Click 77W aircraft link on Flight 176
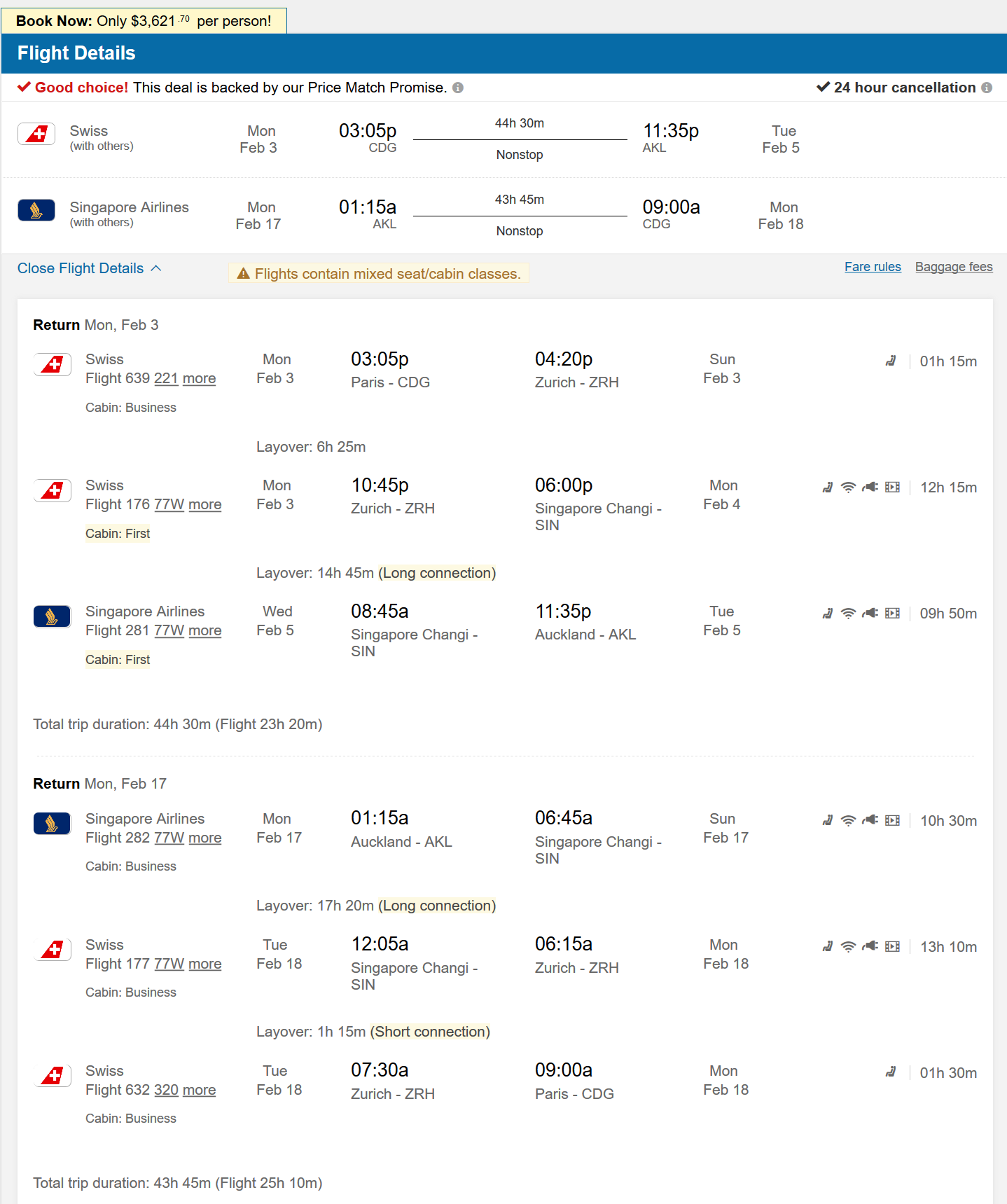Image resolution: width=1007 pixels, height=1204 pixels. point(169,504)
